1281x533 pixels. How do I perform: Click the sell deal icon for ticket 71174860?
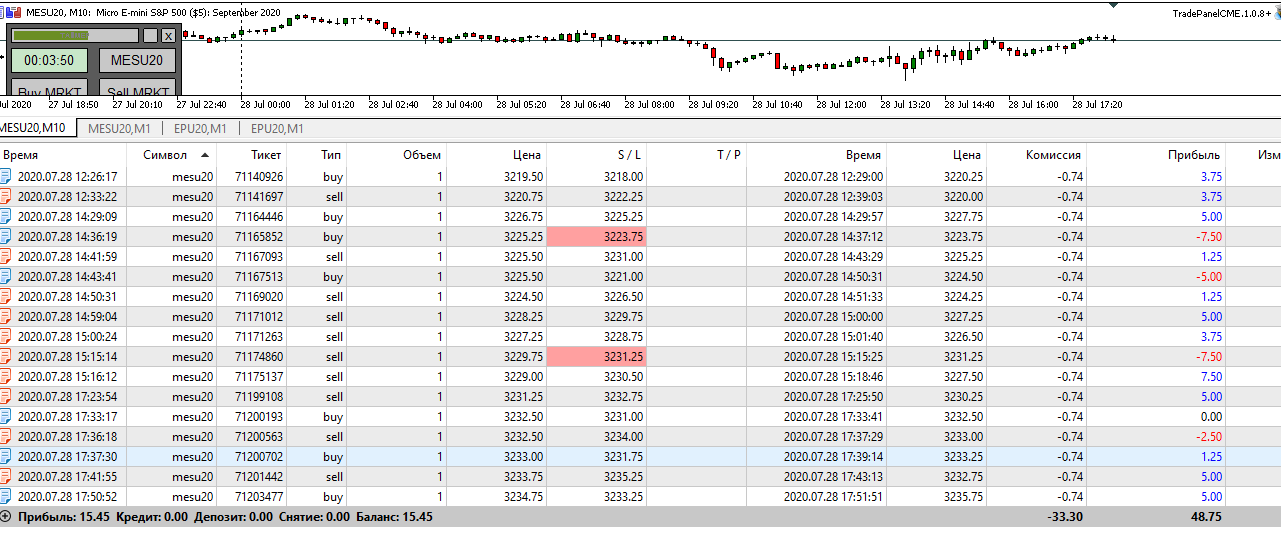point(6,357)
